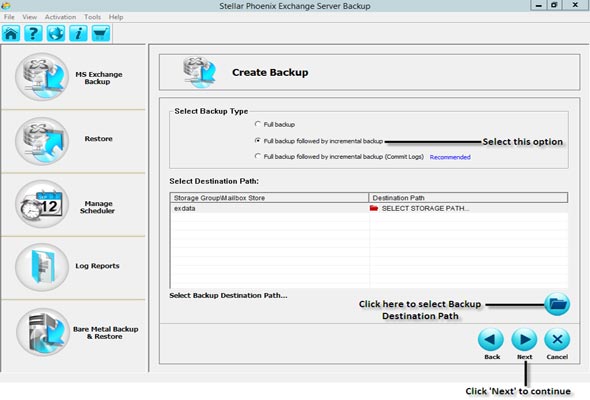
Task: Click the Home toolbar icon
Action: coord(11,33)
